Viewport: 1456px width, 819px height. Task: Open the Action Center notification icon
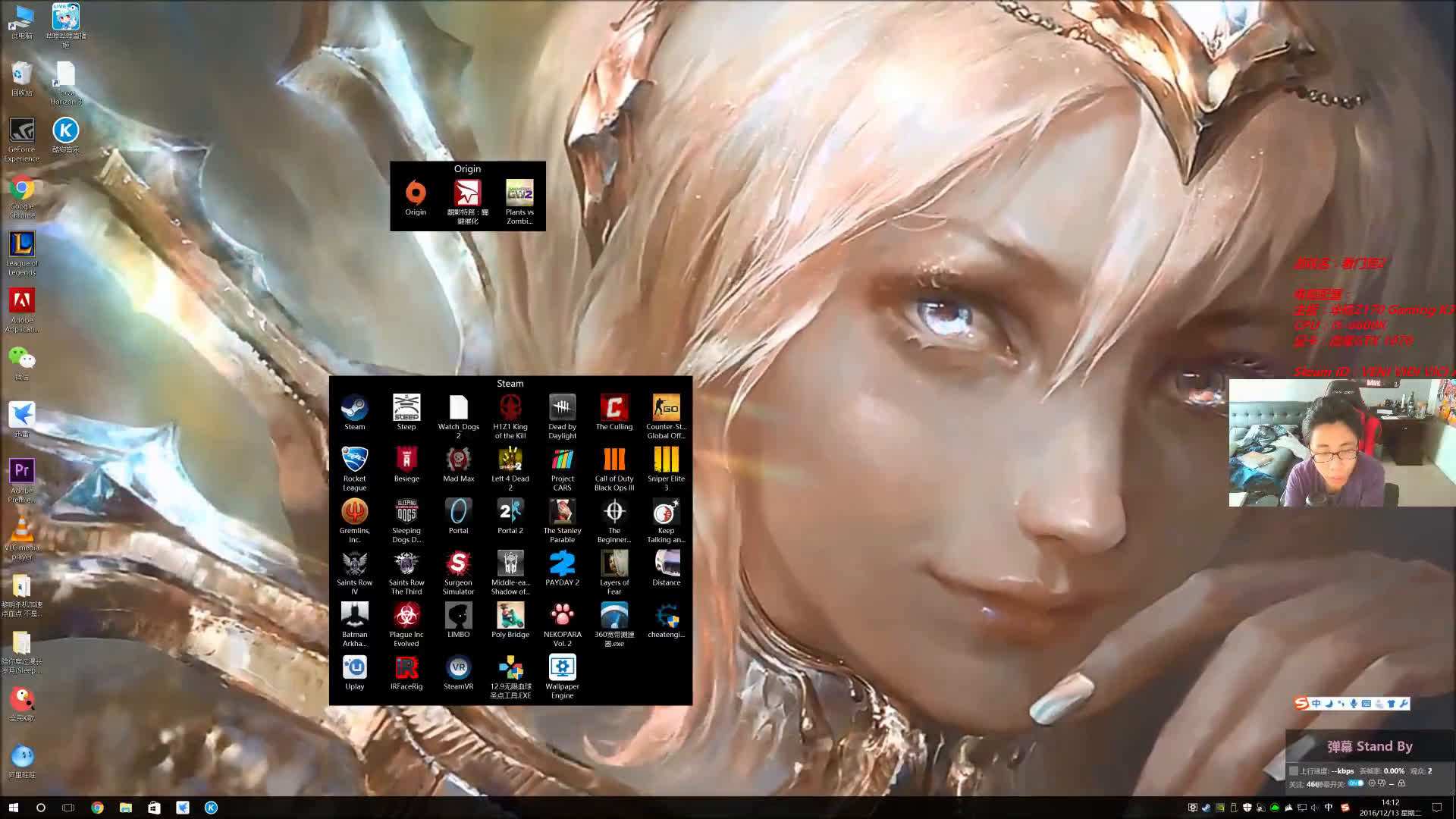point(1437,808)
